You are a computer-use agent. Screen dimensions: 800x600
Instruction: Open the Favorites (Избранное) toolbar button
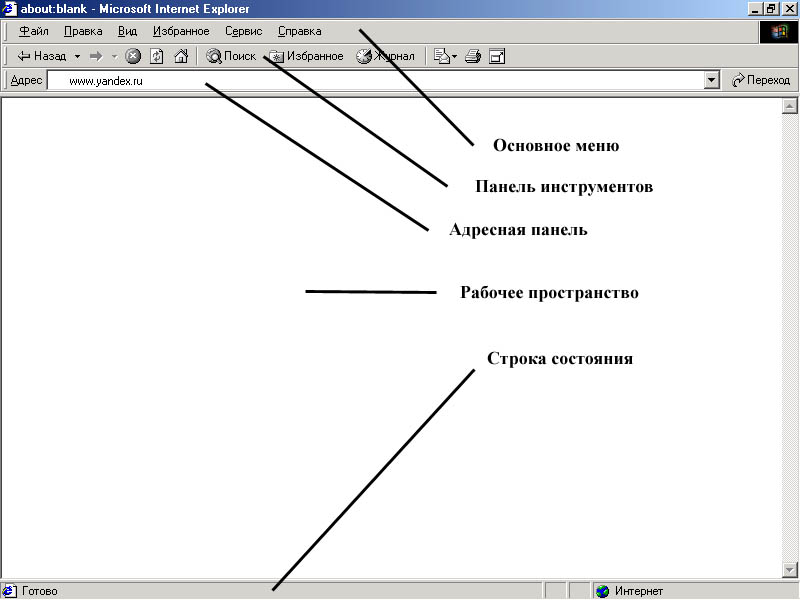306,56
